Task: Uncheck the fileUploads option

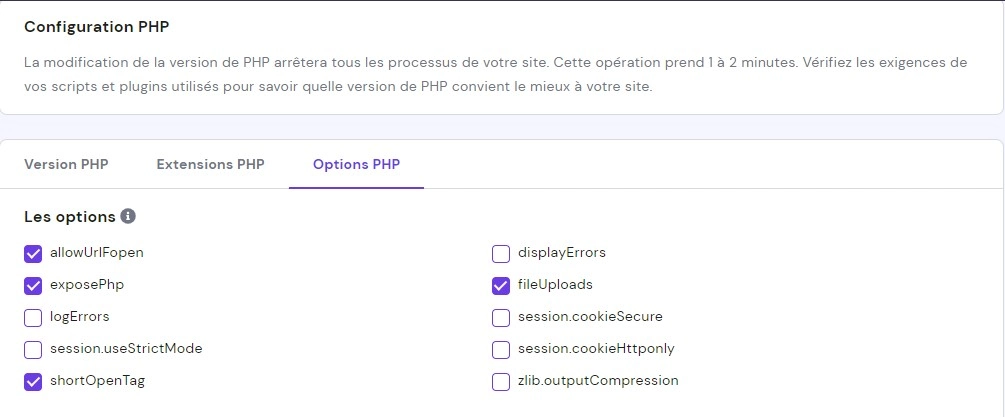Action: click(x=501, y=285)
